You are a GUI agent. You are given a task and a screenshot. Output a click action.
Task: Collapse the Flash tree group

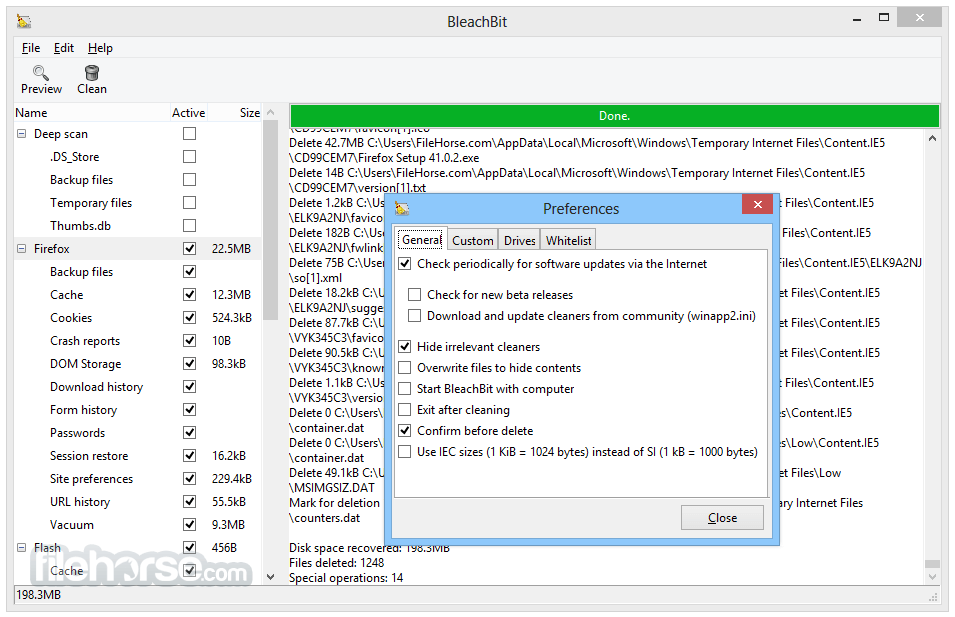pos(21,548)
